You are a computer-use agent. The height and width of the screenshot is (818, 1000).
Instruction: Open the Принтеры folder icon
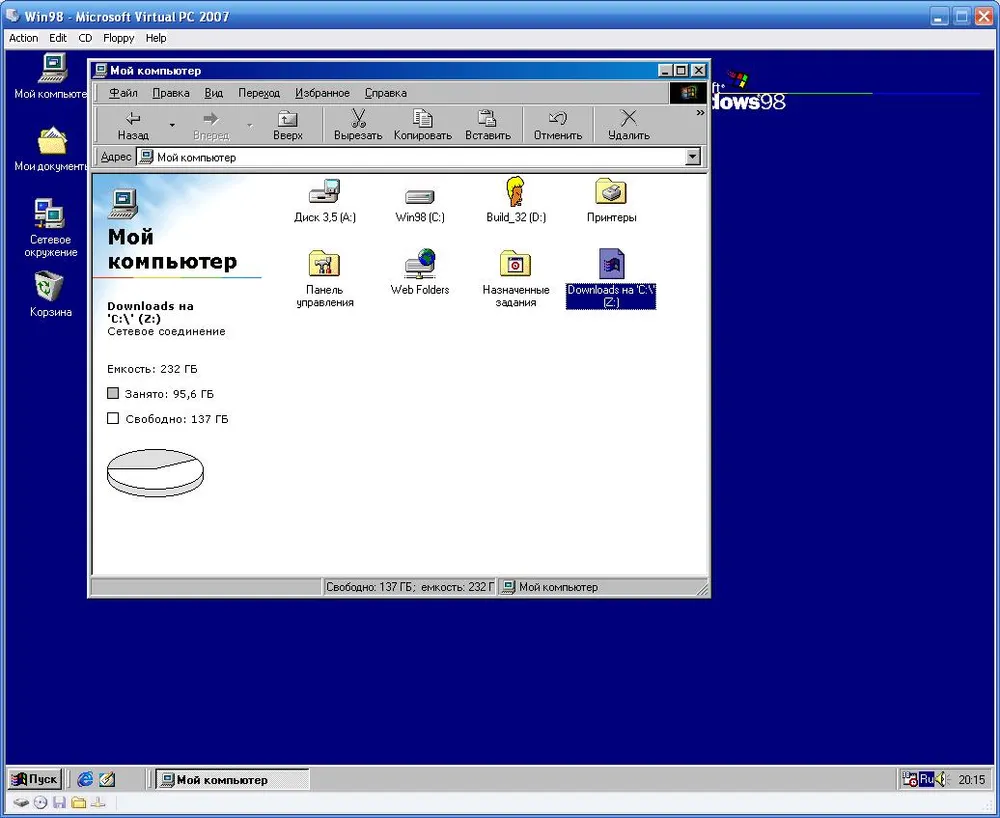click(x=611, y=192)
